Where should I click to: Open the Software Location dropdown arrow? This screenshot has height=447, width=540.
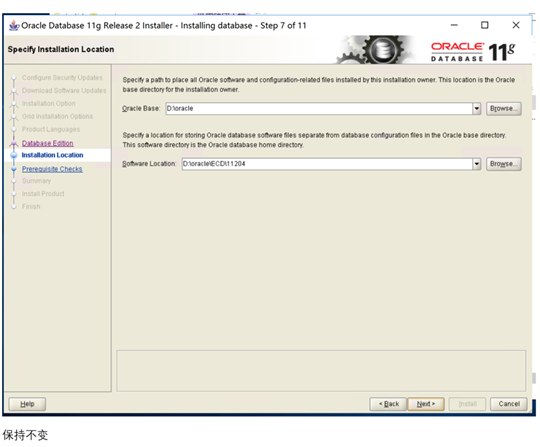point(476,164)
